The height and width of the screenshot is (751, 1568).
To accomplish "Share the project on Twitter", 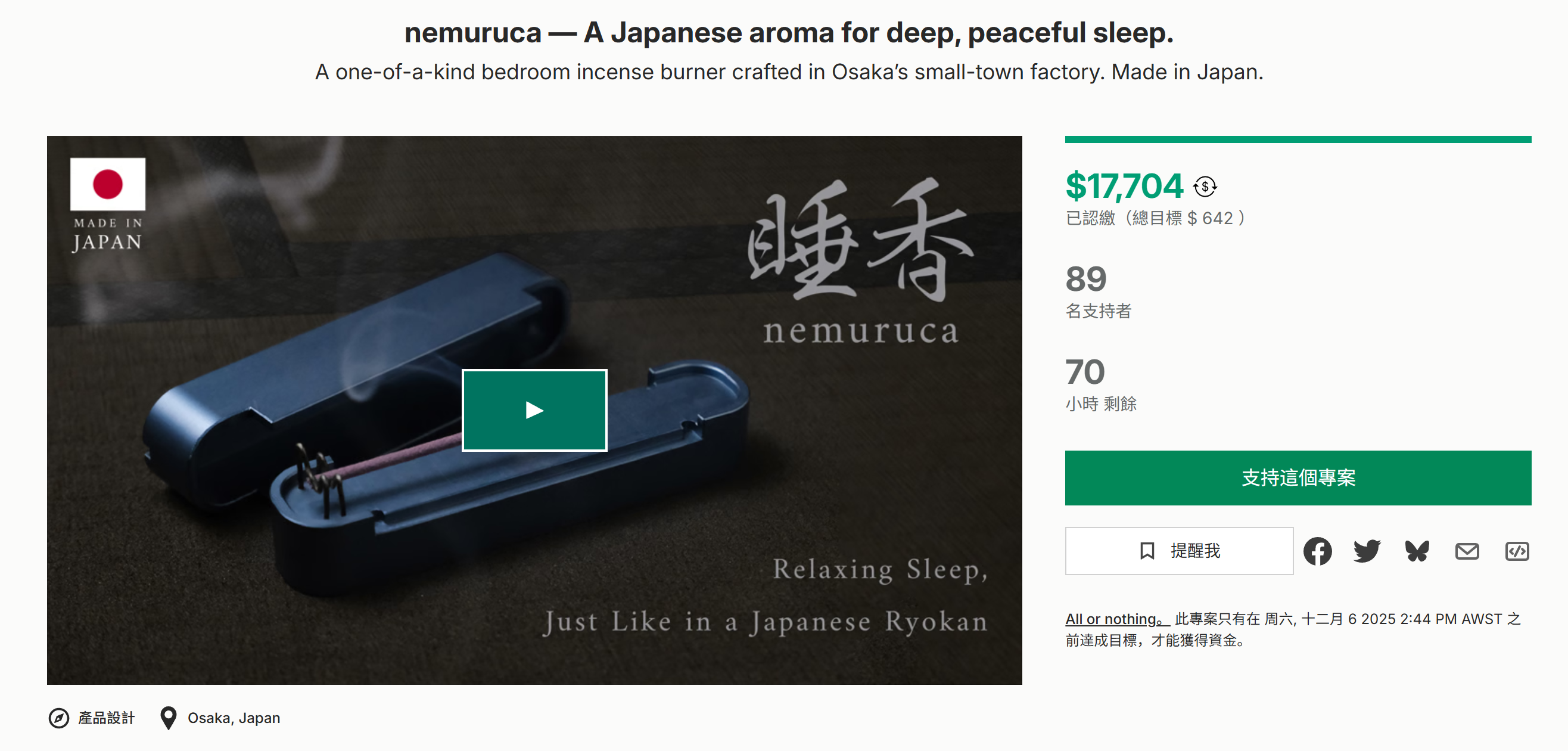I will (x=1367, y=551).
